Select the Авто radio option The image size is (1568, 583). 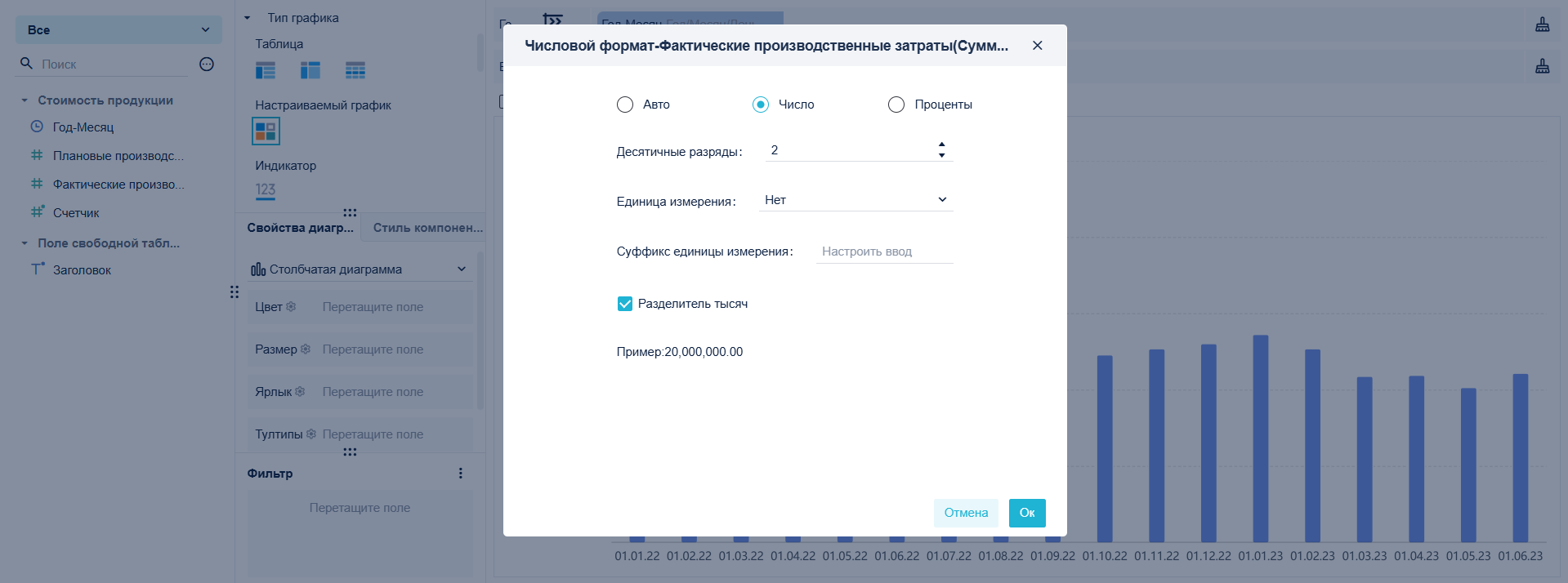pyautogui.click(x=625, y=105)
